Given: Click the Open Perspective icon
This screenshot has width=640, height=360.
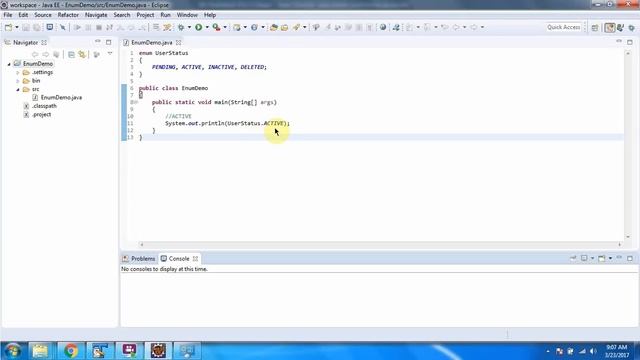Looking at the screenshot, I should (x=595, y=28).
